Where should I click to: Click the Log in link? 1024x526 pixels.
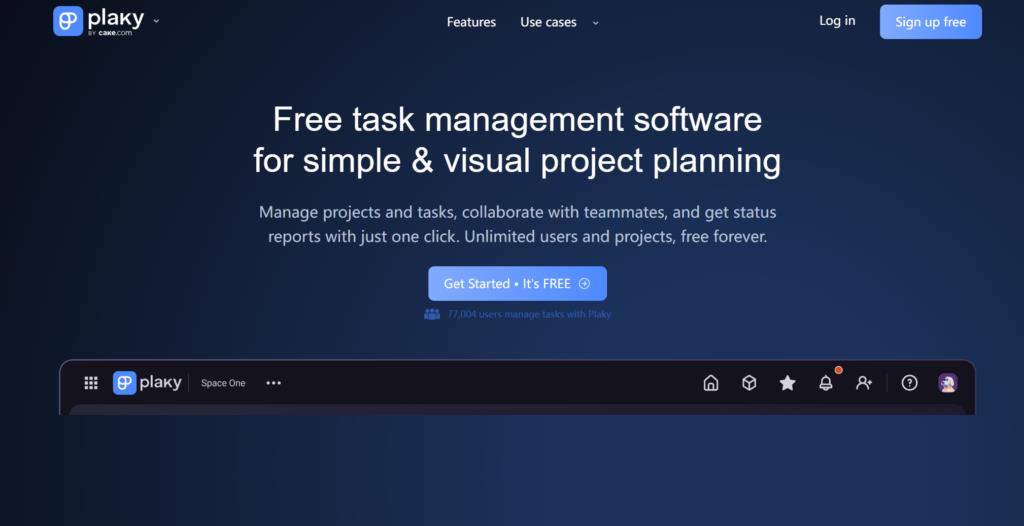point(837,21)
